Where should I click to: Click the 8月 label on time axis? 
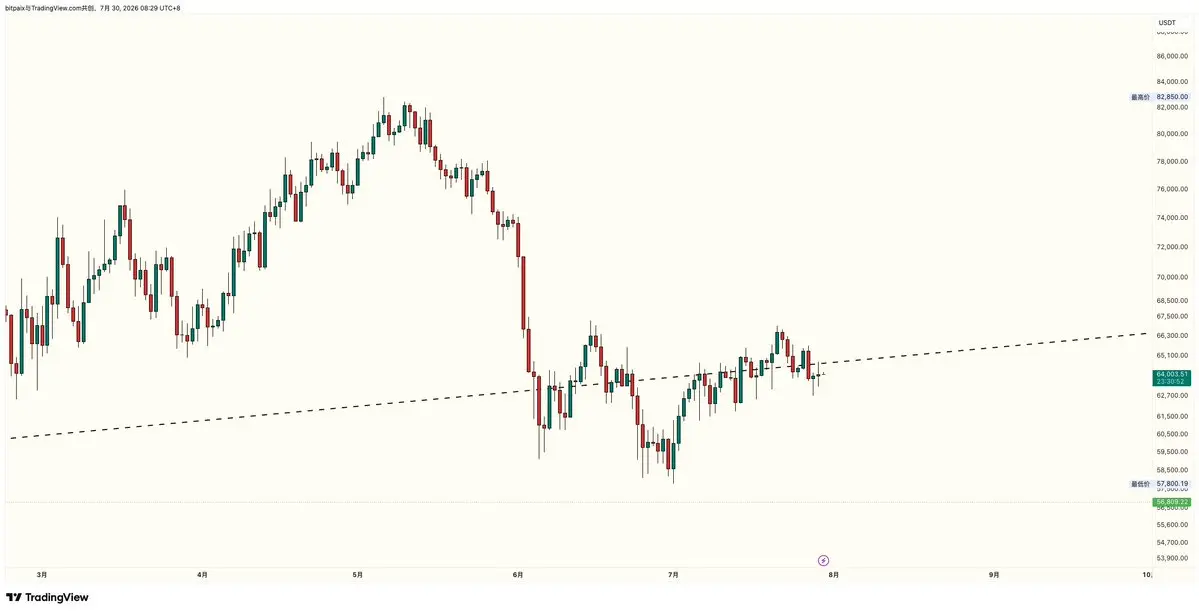[x=833, y=574]
